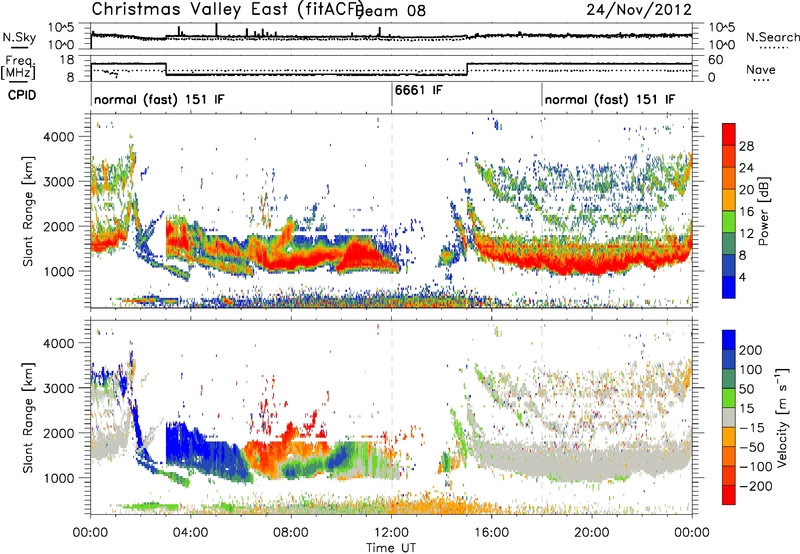Click the "Velocity [m s⁻¹]" colorbar title

783,417
